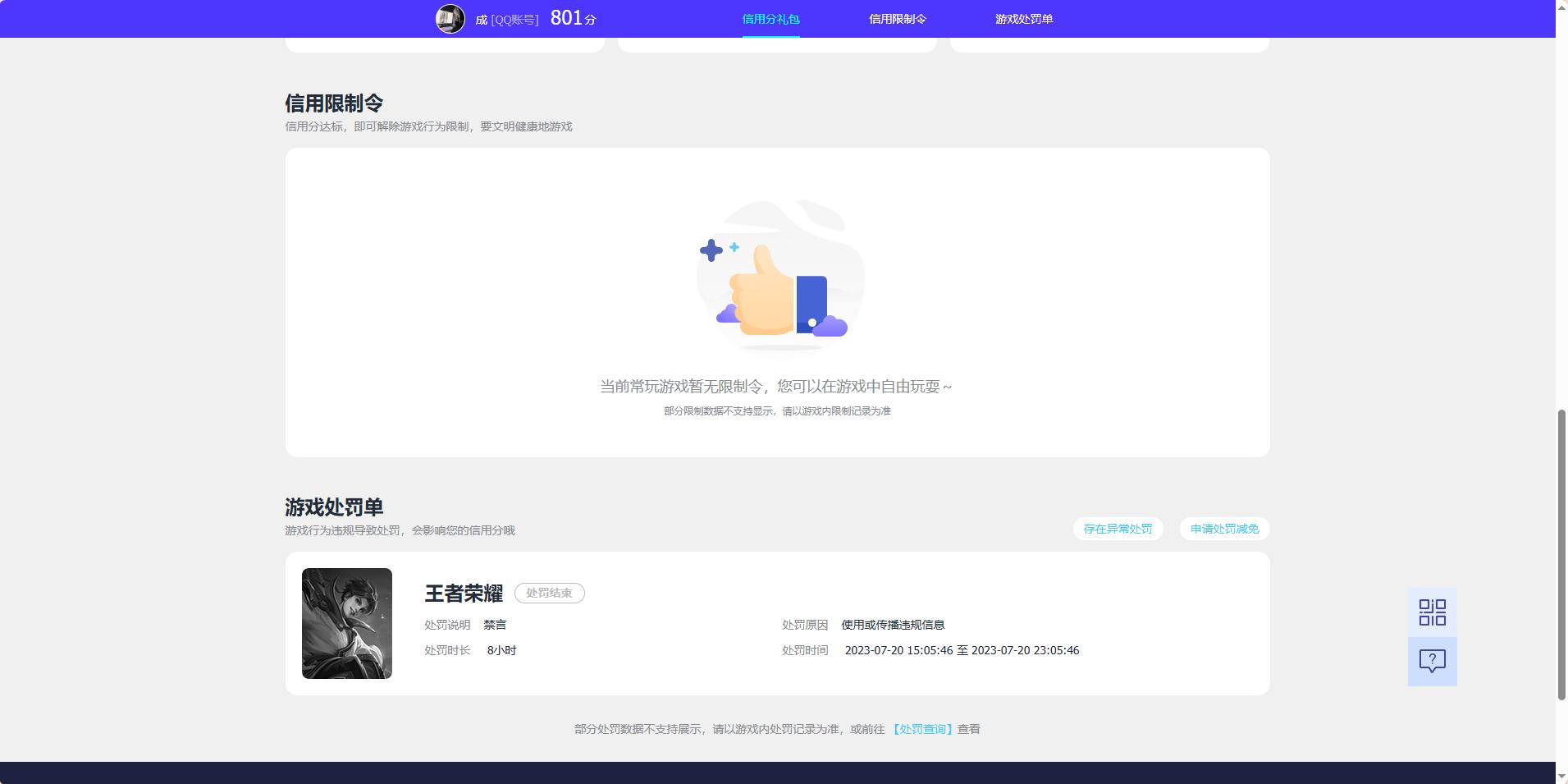This screenshot has height=784, width=1568.
Task: Click the 王者荣耀 game title
Action: coord(464,594)
